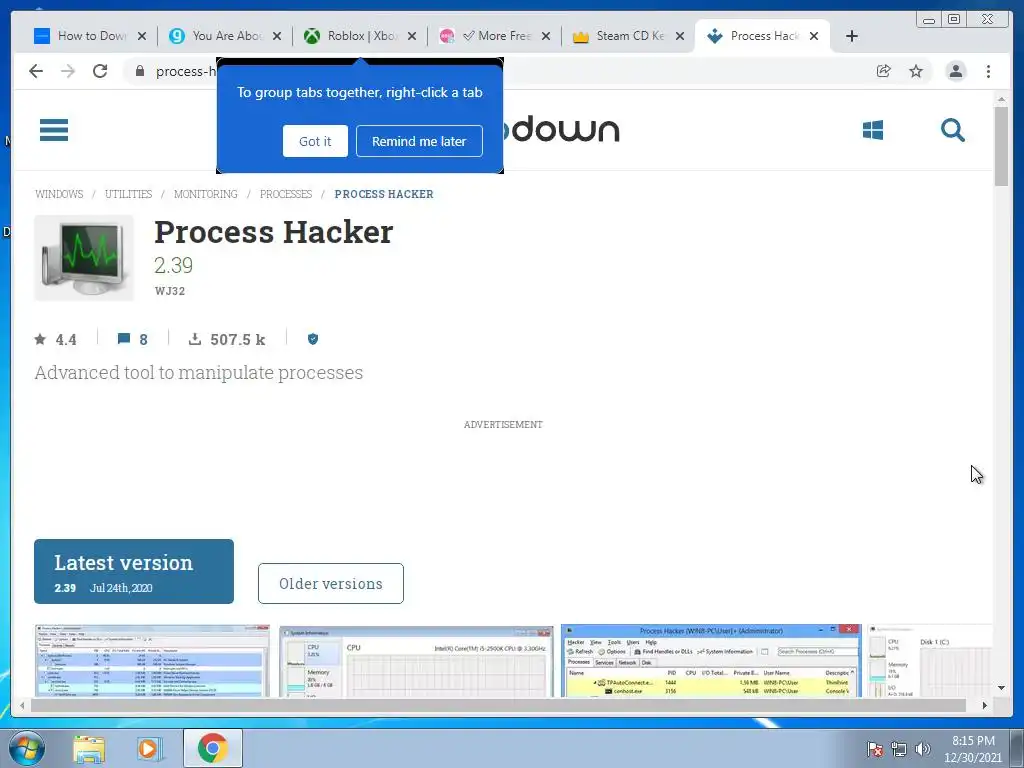Click the horizontal scrollbar left arrow
This screenshot has width=1024, height=768.
[x=22, y=705]
